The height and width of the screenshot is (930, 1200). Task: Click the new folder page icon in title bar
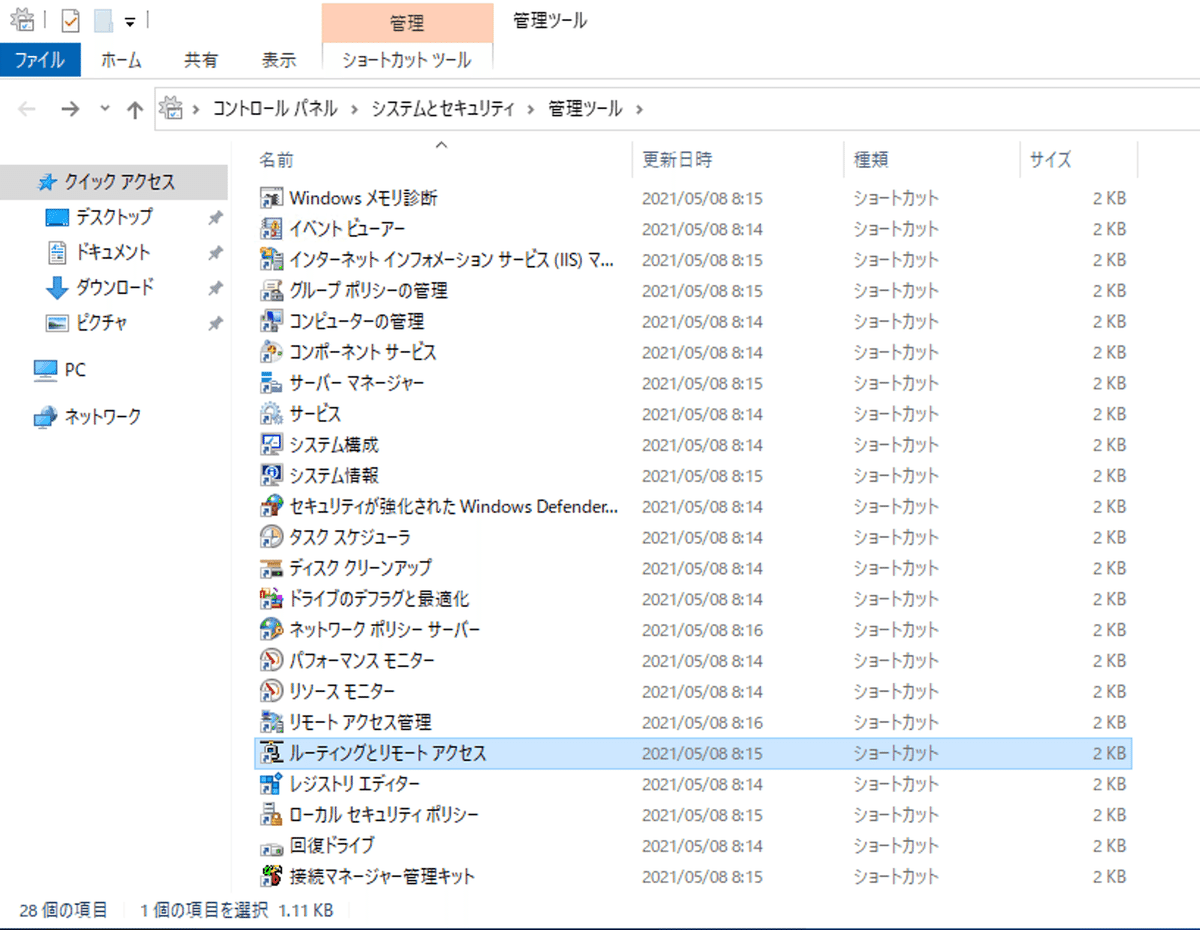tap(103, 21)
